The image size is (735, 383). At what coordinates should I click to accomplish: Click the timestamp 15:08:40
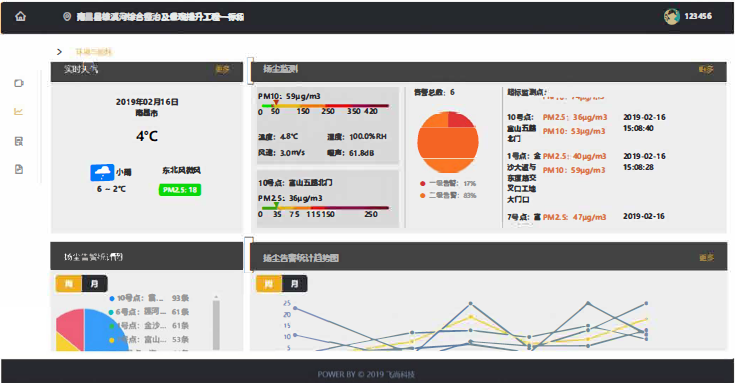tap(638, 128)
